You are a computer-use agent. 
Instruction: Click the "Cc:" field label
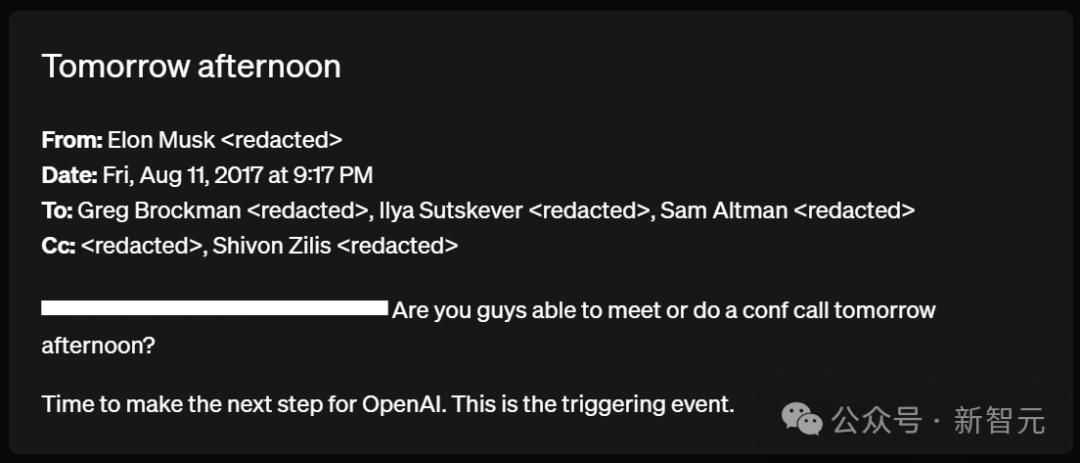point(59,245)
